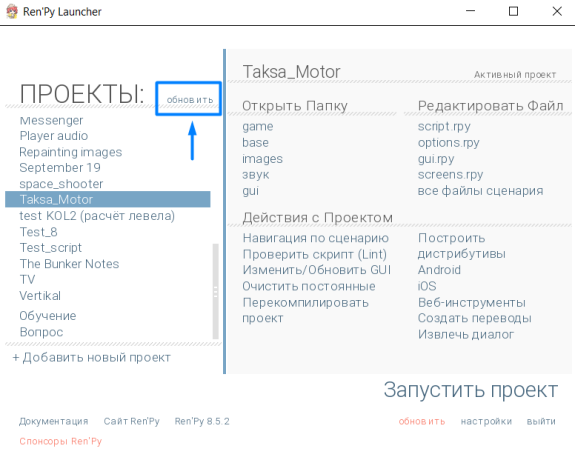Image resolution: width=575 pixels, height=460 pixels.
Task: Open the звук folder
Action: coord(256,175)
